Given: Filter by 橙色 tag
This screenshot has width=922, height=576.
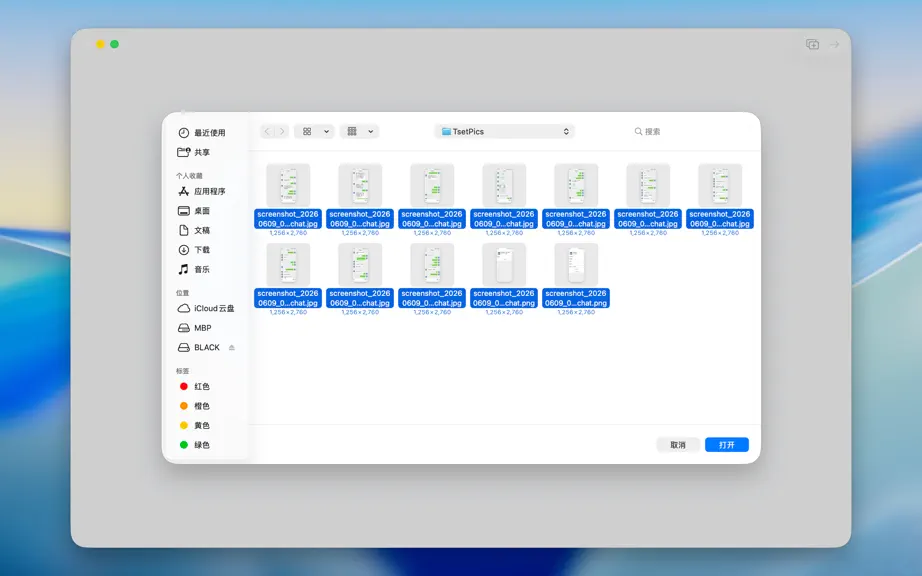Looking at the screenshot, I should (194, 406).
